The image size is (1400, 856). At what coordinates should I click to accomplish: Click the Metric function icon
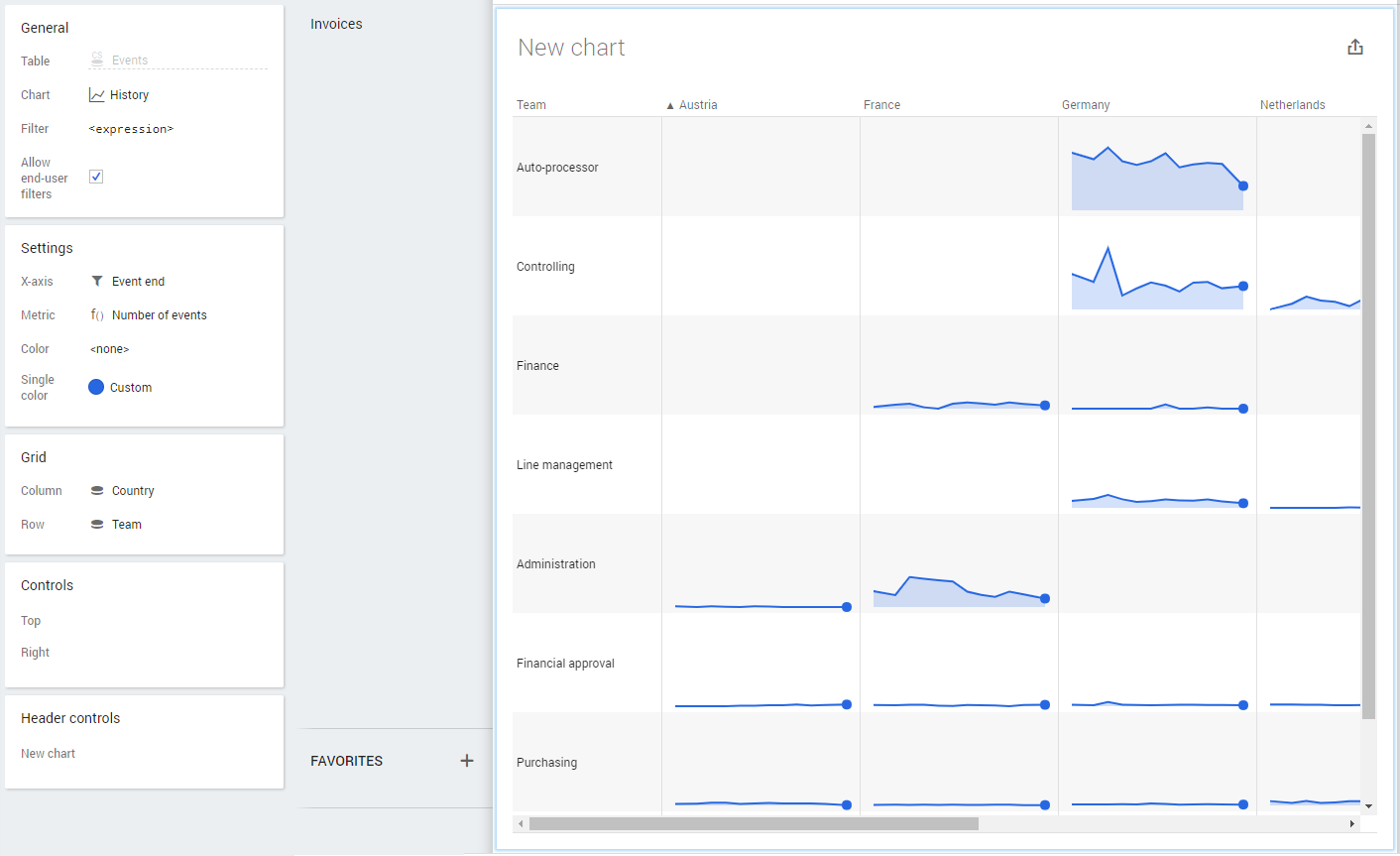(x=97, y=315)
